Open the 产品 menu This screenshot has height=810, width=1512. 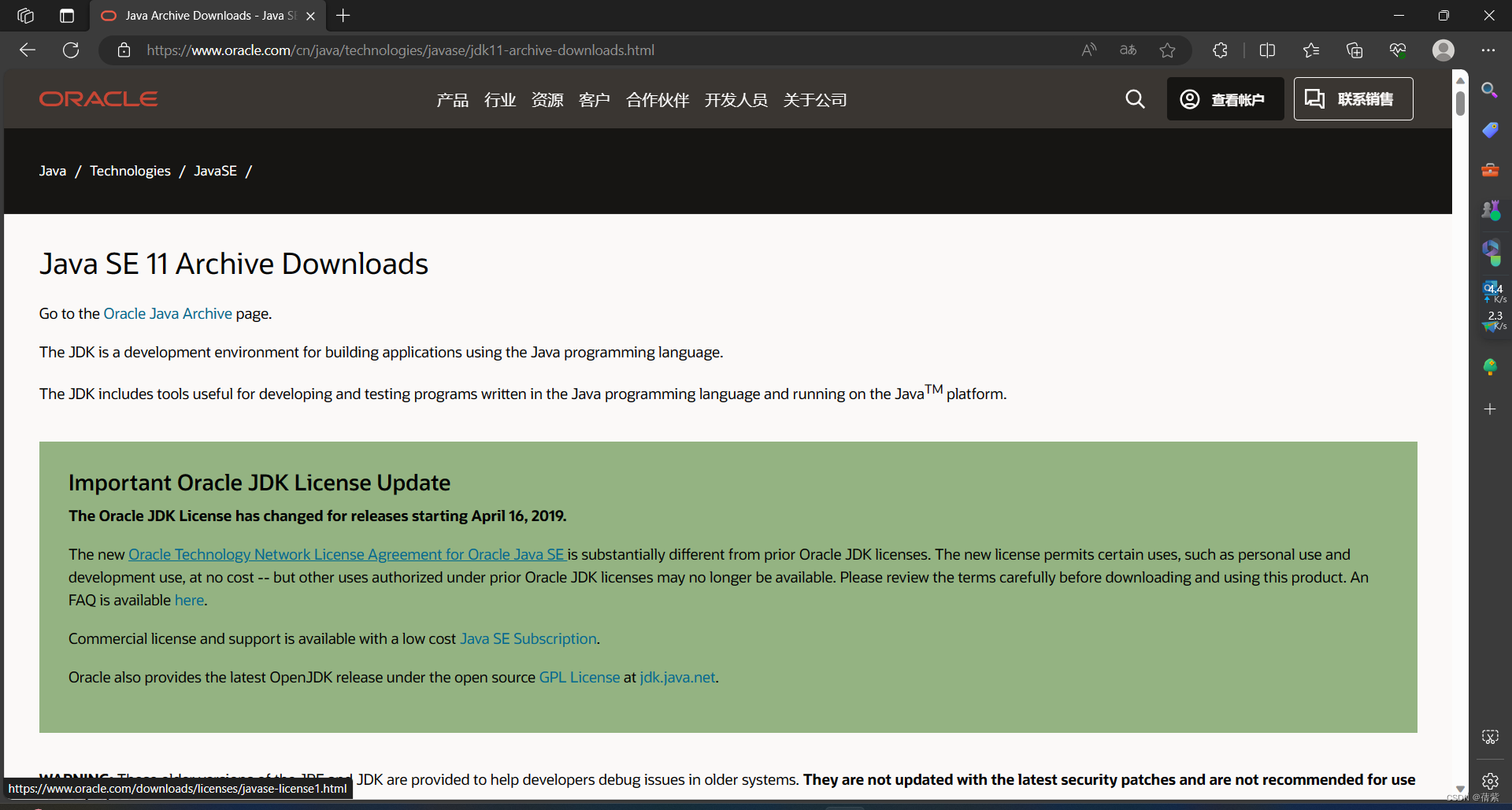(453, 100)
